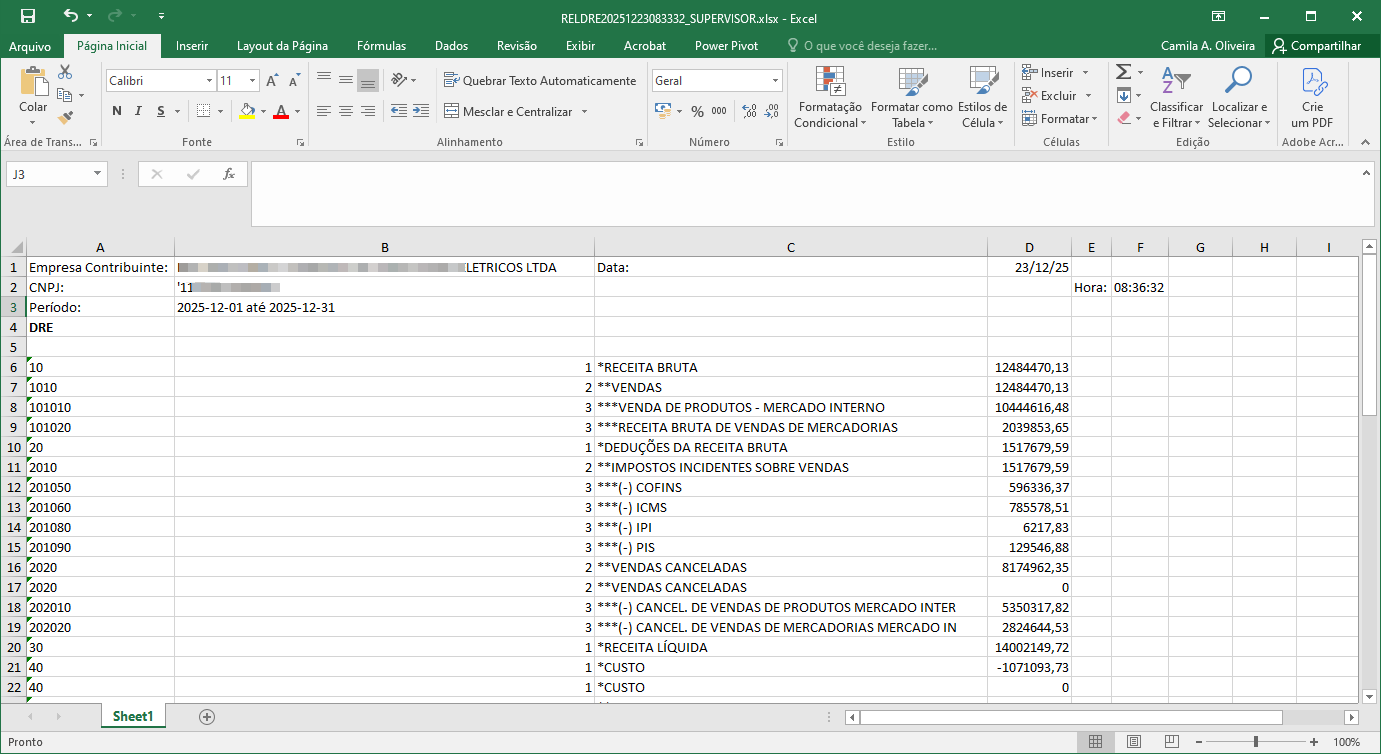Select cell containing RECEITA LÍQUIDA
1381x754 pixels.
(x=790, y=647)
